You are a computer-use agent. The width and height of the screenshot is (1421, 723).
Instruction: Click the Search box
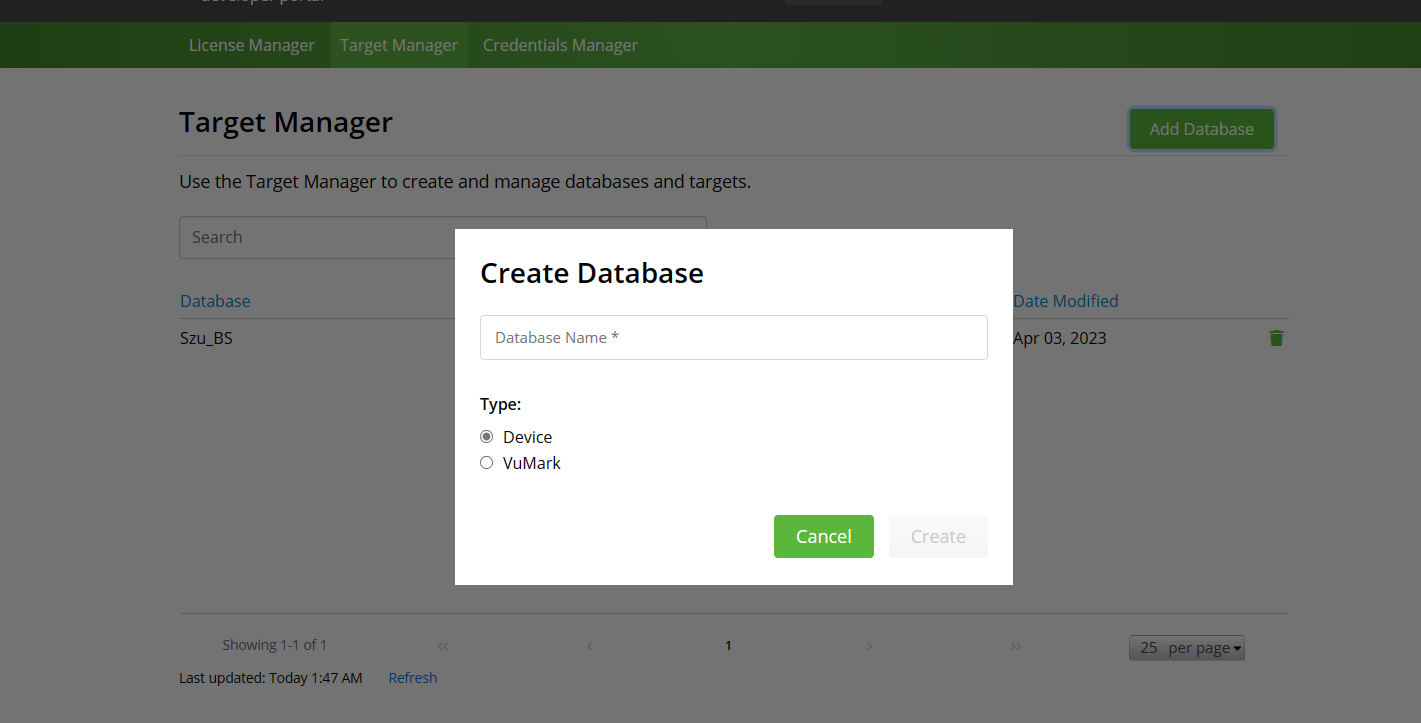(x=443, y=238)
